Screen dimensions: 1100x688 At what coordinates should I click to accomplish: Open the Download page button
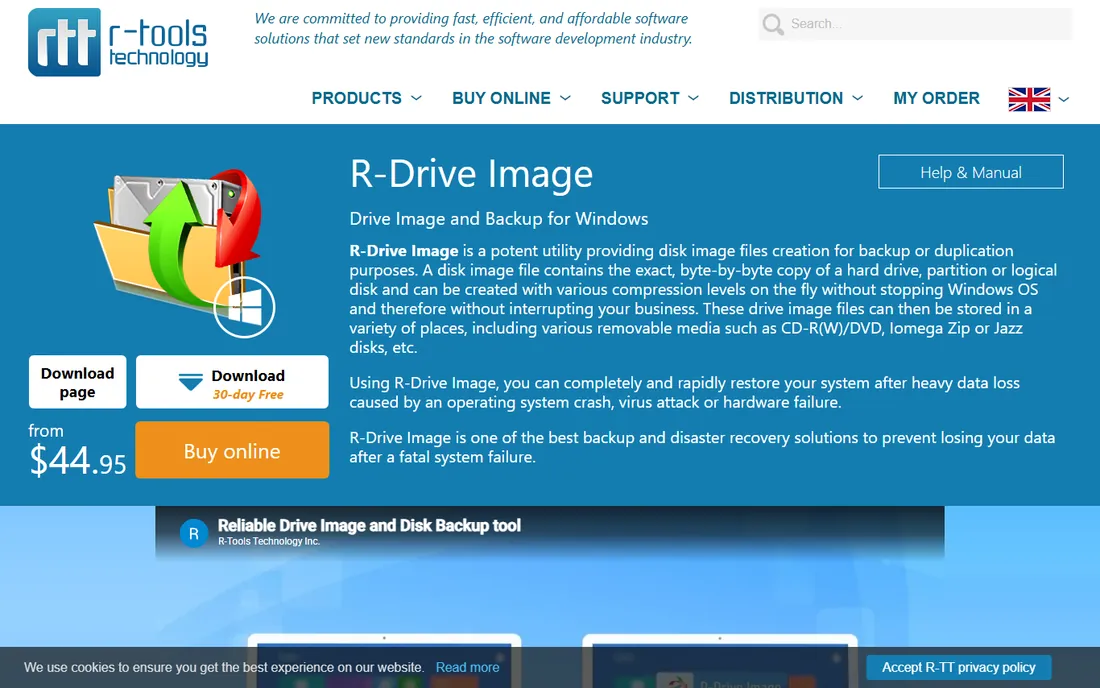tap(77, 382)
